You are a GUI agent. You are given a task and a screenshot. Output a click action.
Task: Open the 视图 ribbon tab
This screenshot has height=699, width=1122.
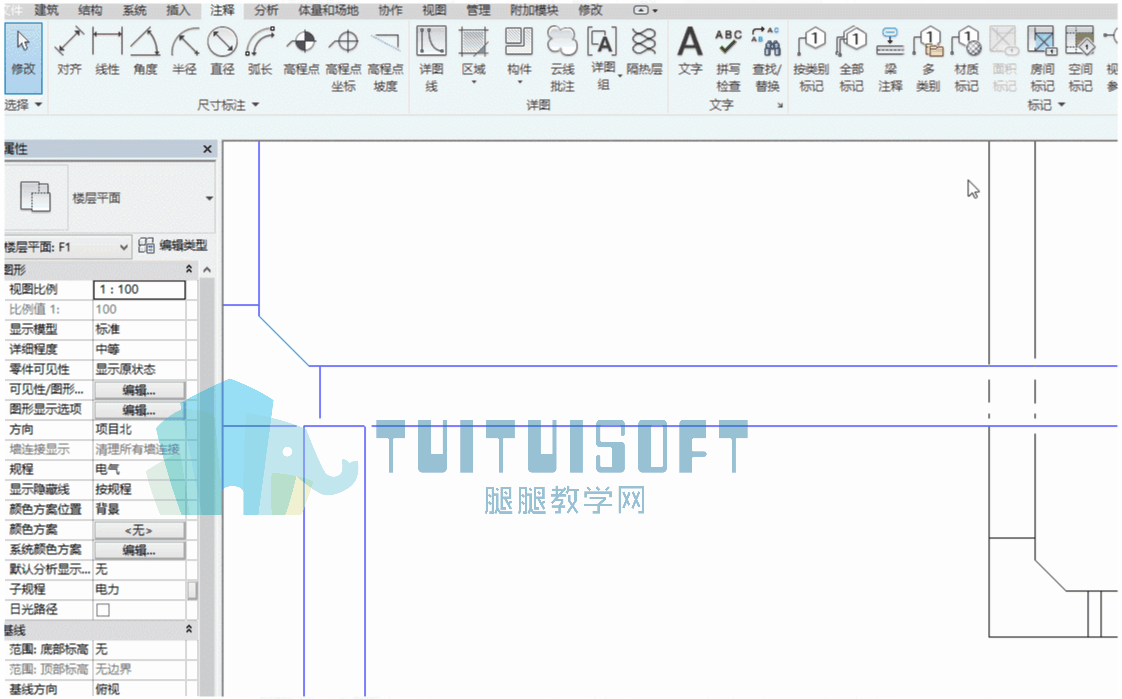434,10
